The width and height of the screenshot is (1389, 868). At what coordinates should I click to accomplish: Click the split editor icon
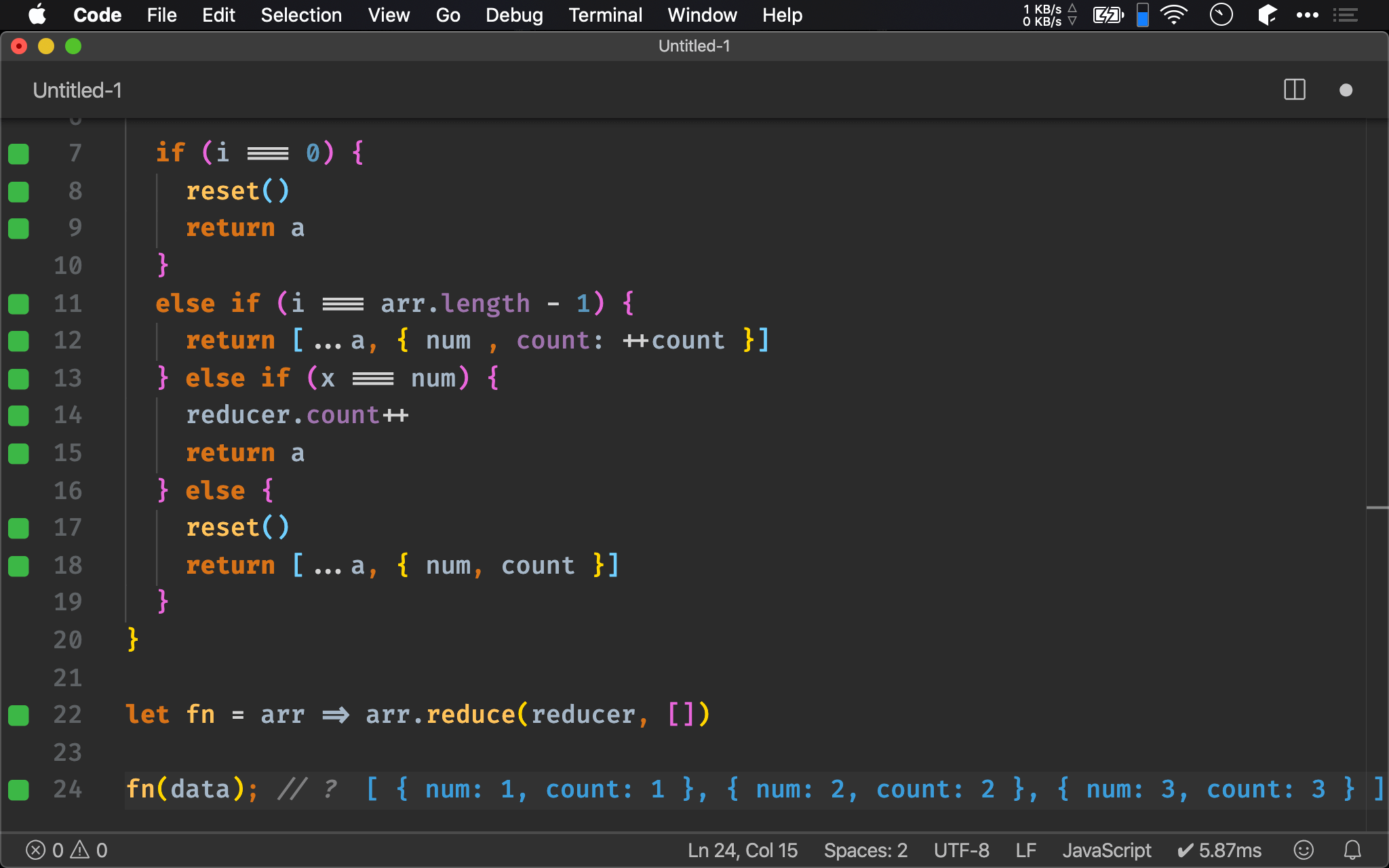click(1294, 90)
